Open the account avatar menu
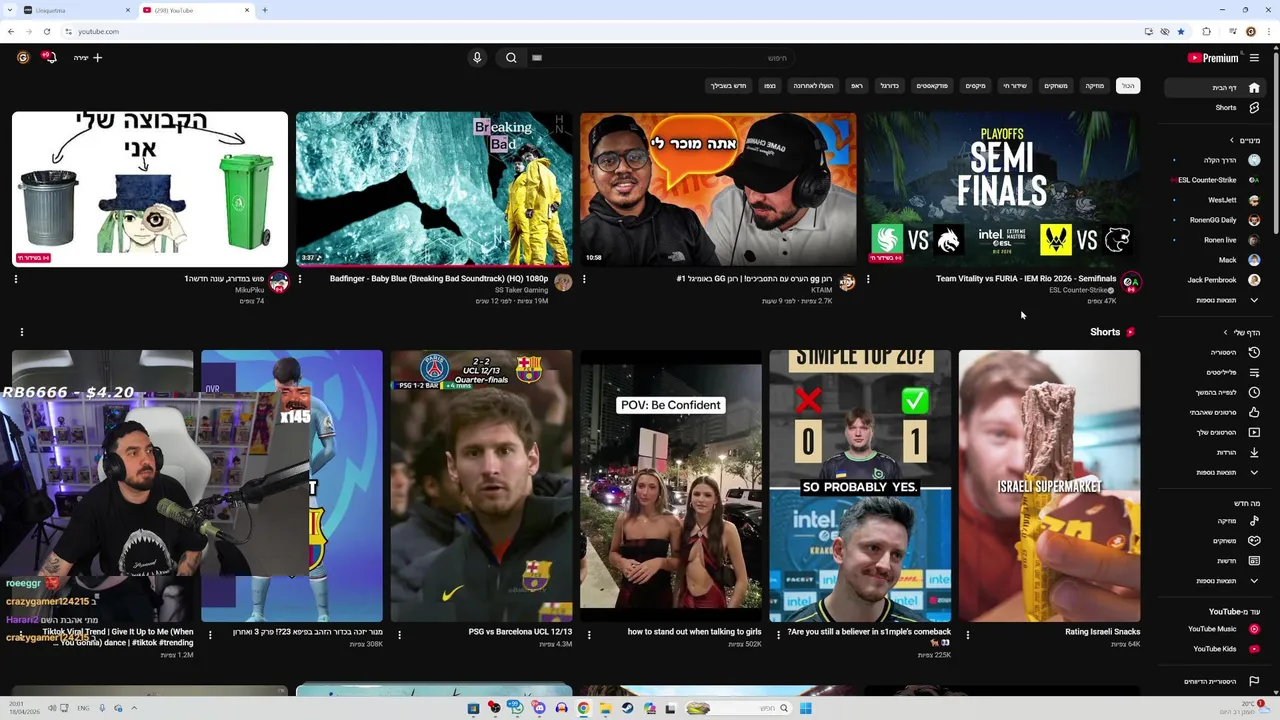The height and width of the screenshot is (720, 1280). [x=23, y=58]
